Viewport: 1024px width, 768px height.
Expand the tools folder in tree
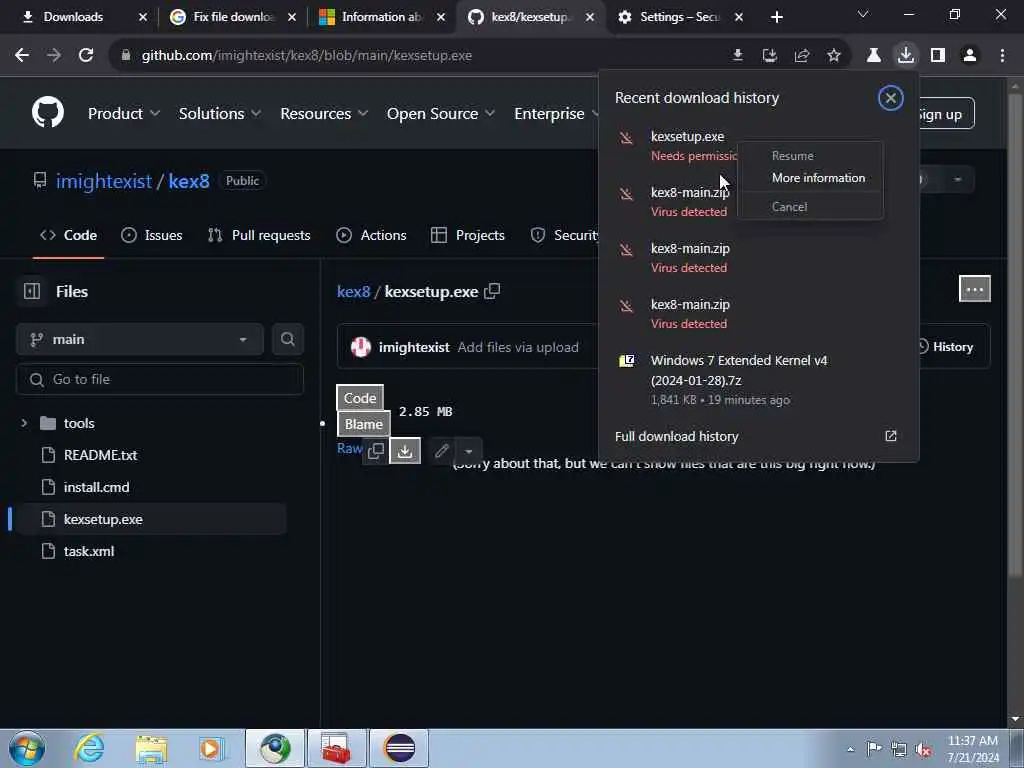tap(24, 423)
